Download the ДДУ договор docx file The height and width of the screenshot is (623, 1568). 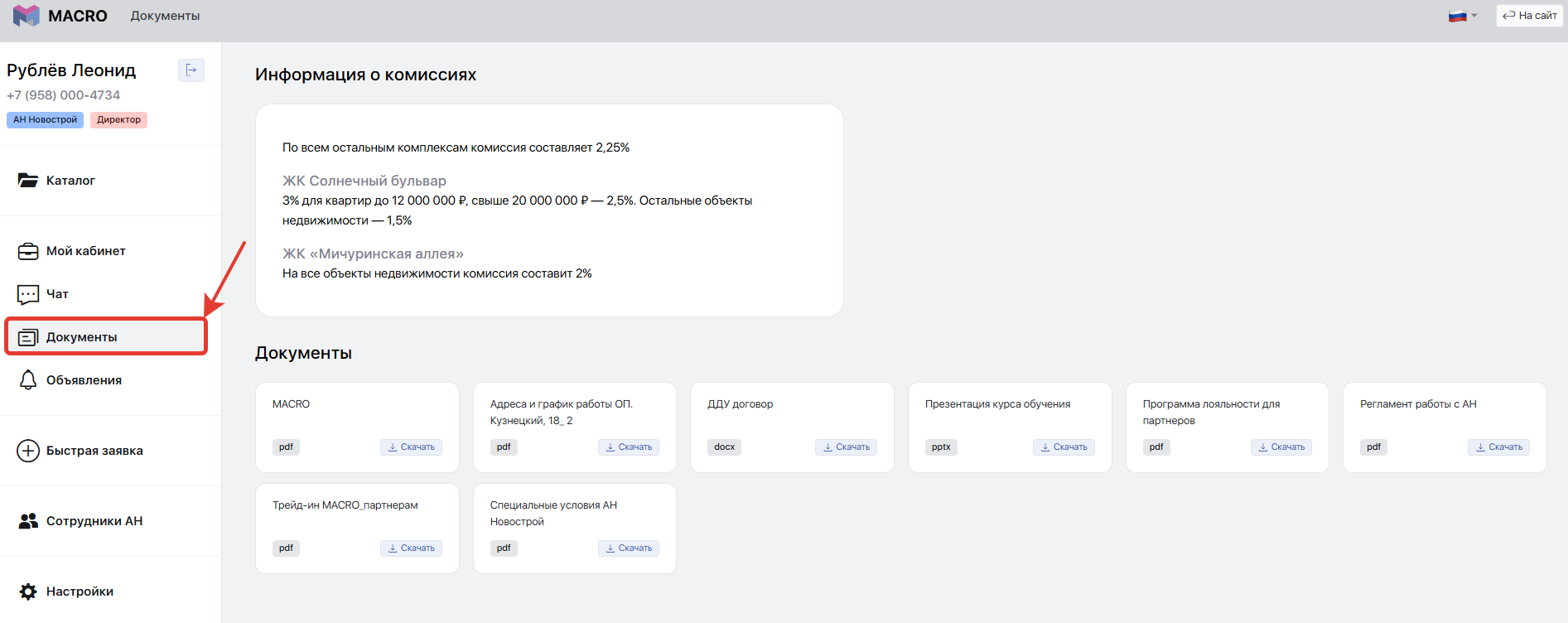(846, 447)
